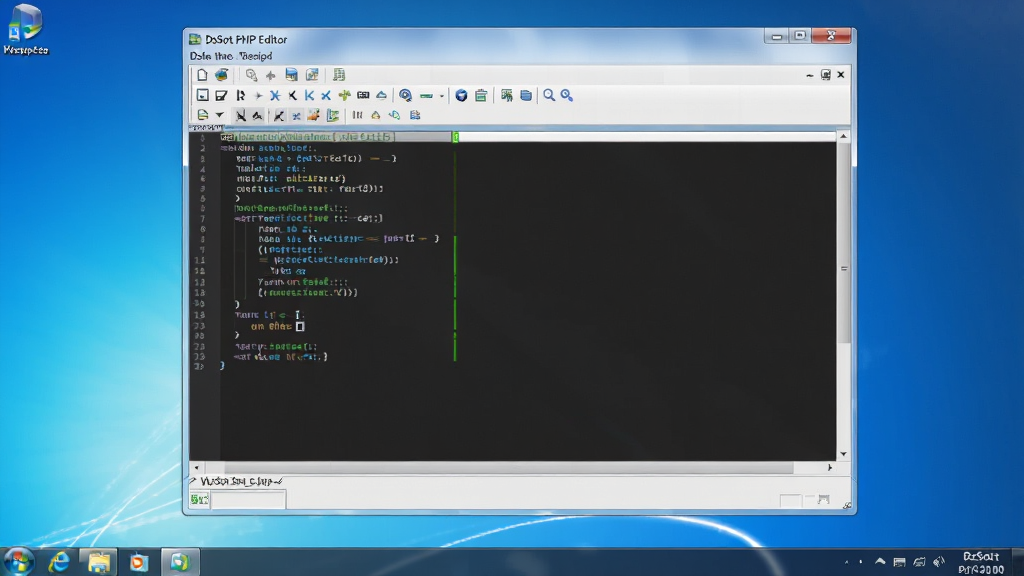Image resolution: width=1024 pixels, height=576 pixels.
Task: Click the green icon left of the bottom input field
Action: point(199,500)
